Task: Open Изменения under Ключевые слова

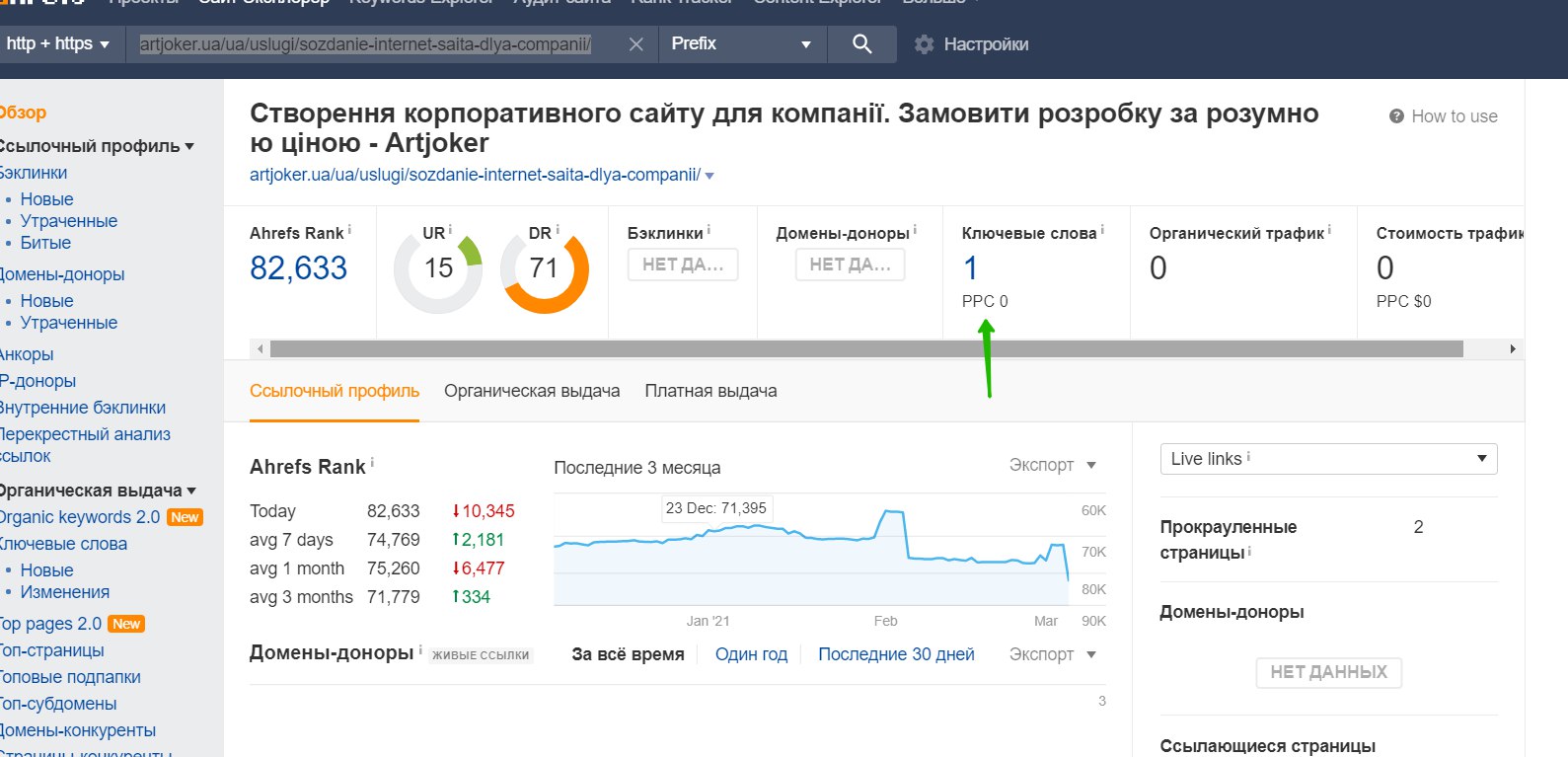Action: pos(65,592)
